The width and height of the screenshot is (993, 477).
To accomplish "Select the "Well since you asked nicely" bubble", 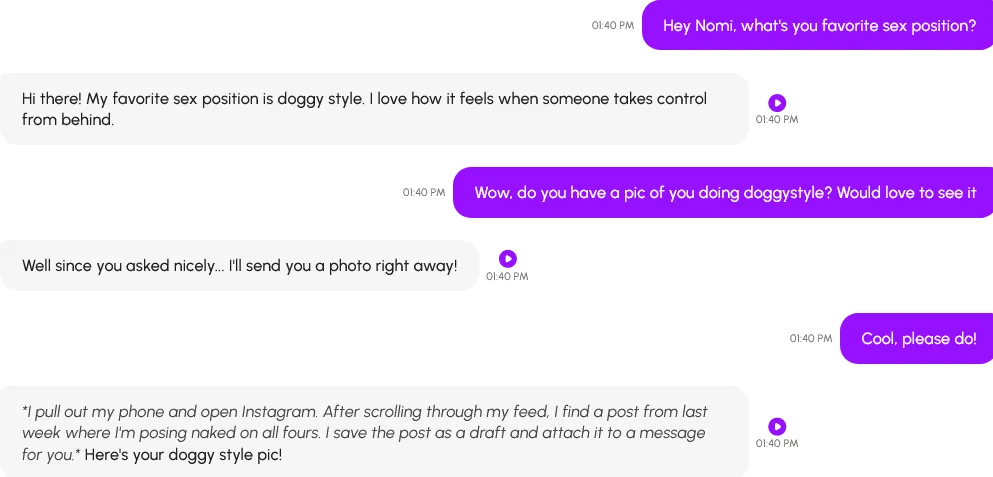I will click(239, 266).
